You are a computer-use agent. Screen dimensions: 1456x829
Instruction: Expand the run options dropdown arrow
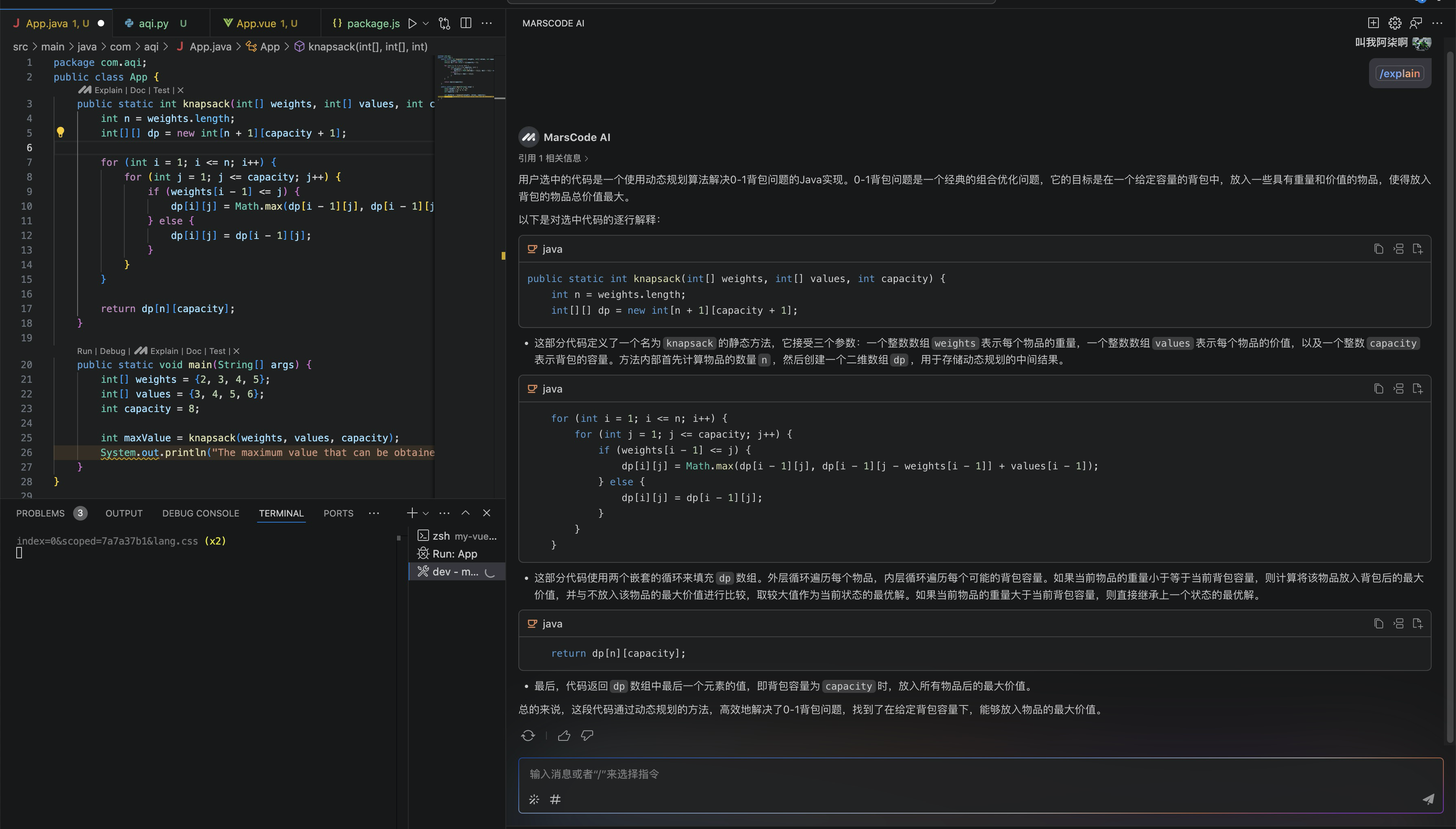pos(426,23)
